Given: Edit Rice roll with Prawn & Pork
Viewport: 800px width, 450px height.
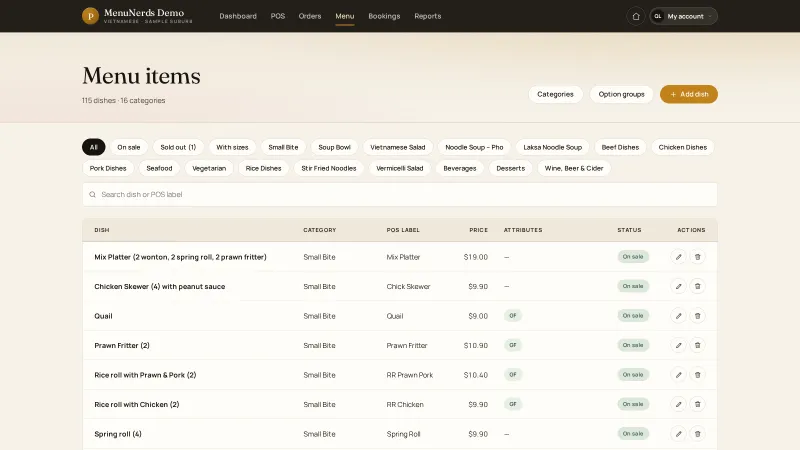Looking at the screenshot, I should point(678,375).
